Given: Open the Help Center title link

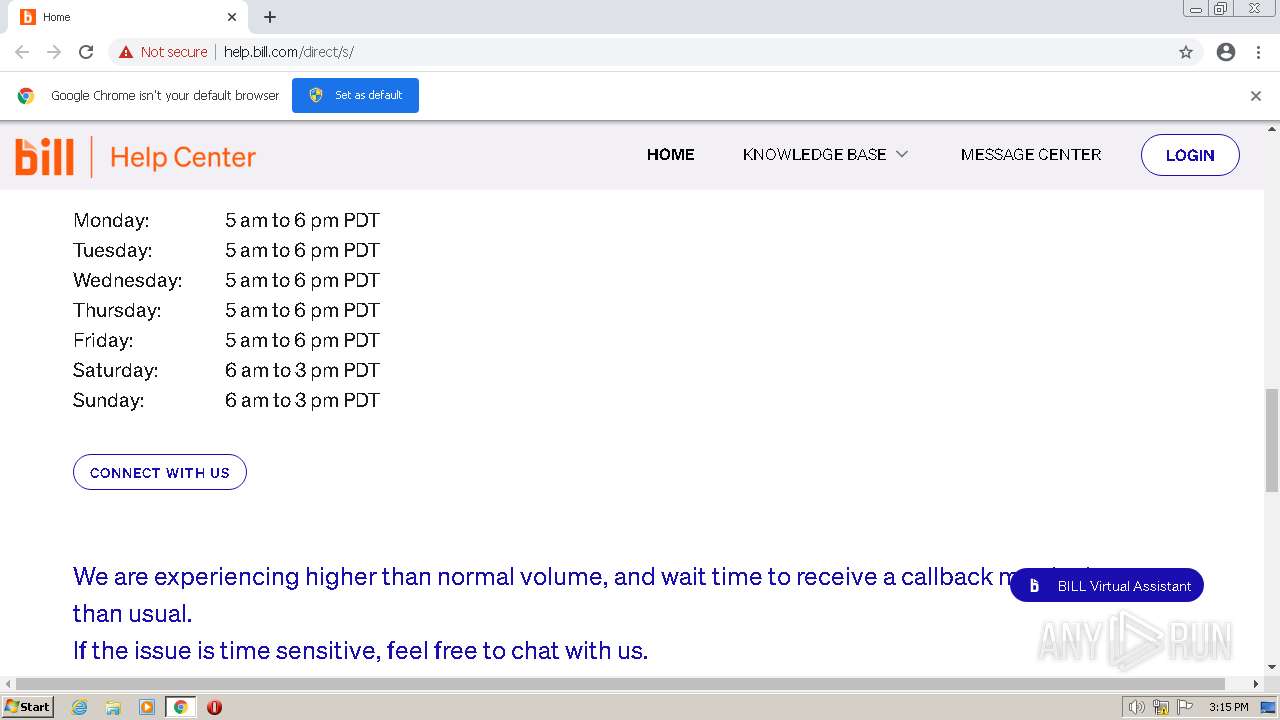Looking at the screenshot, I should point(183,157).
